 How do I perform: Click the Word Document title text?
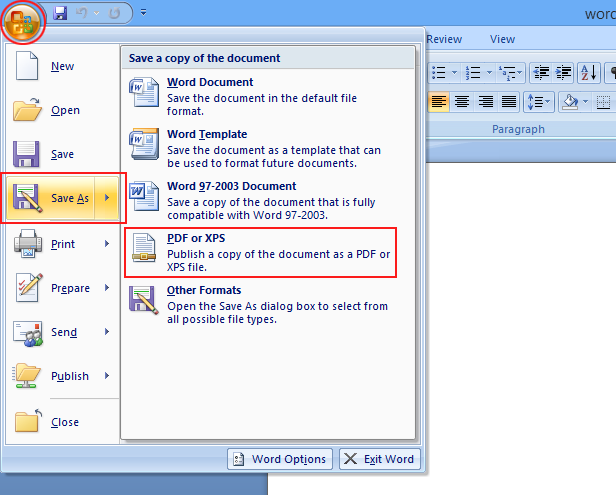coord(210,82)
